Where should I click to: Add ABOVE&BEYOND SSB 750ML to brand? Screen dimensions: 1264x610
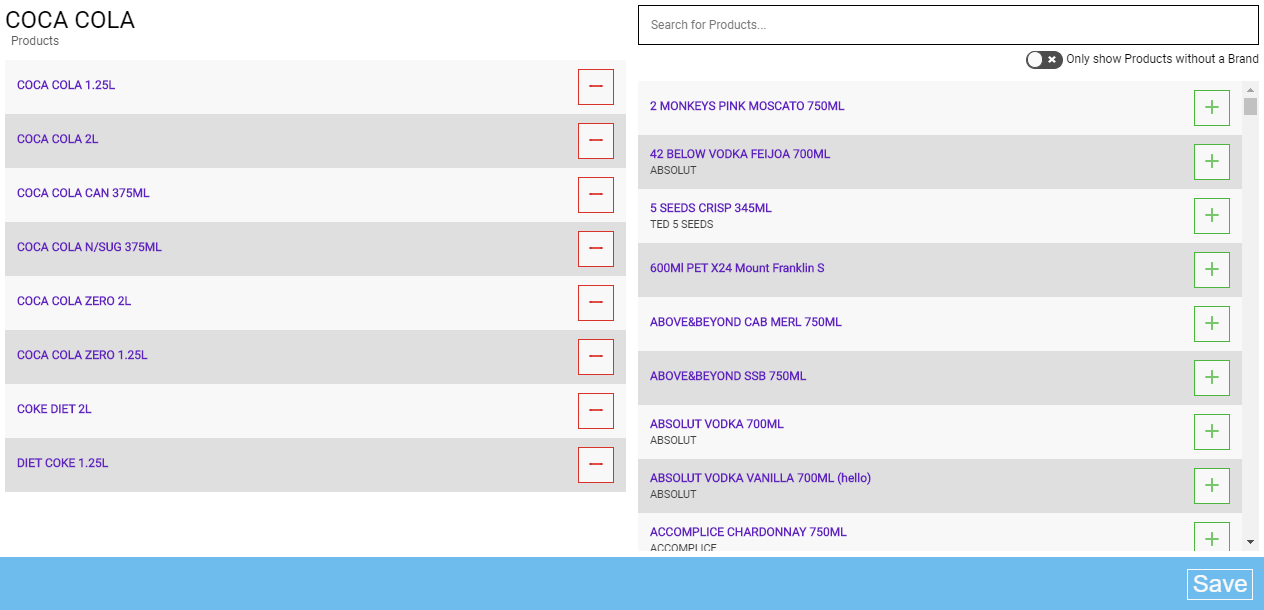point(1212,378)
